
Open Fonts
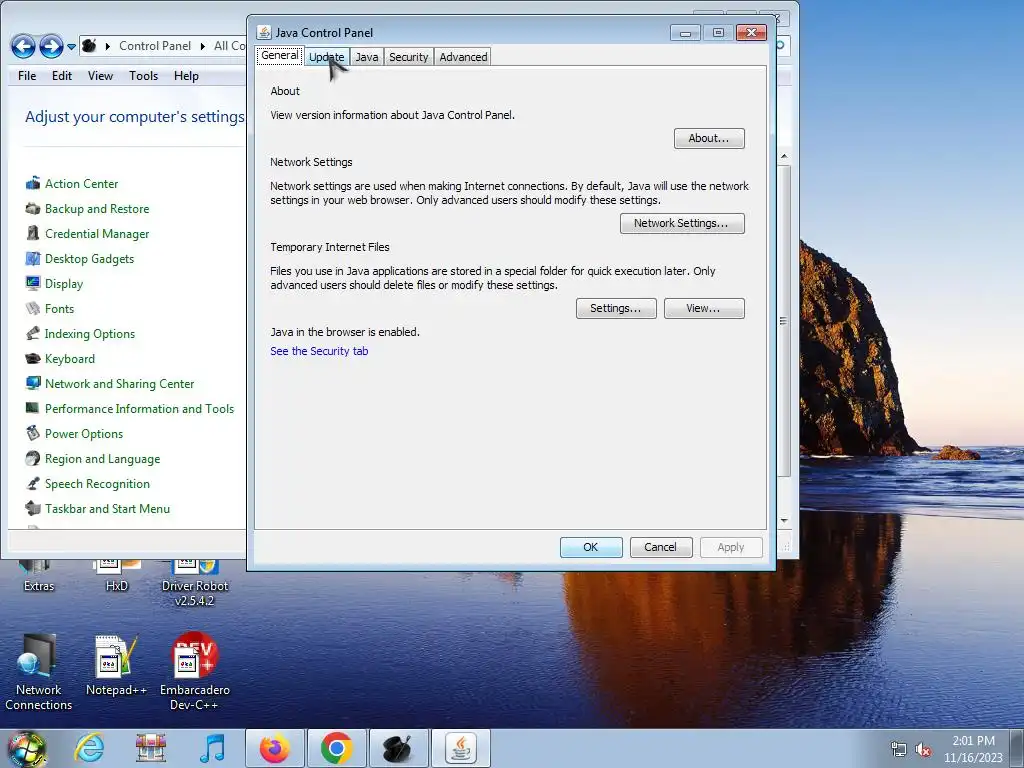point(59,308)
